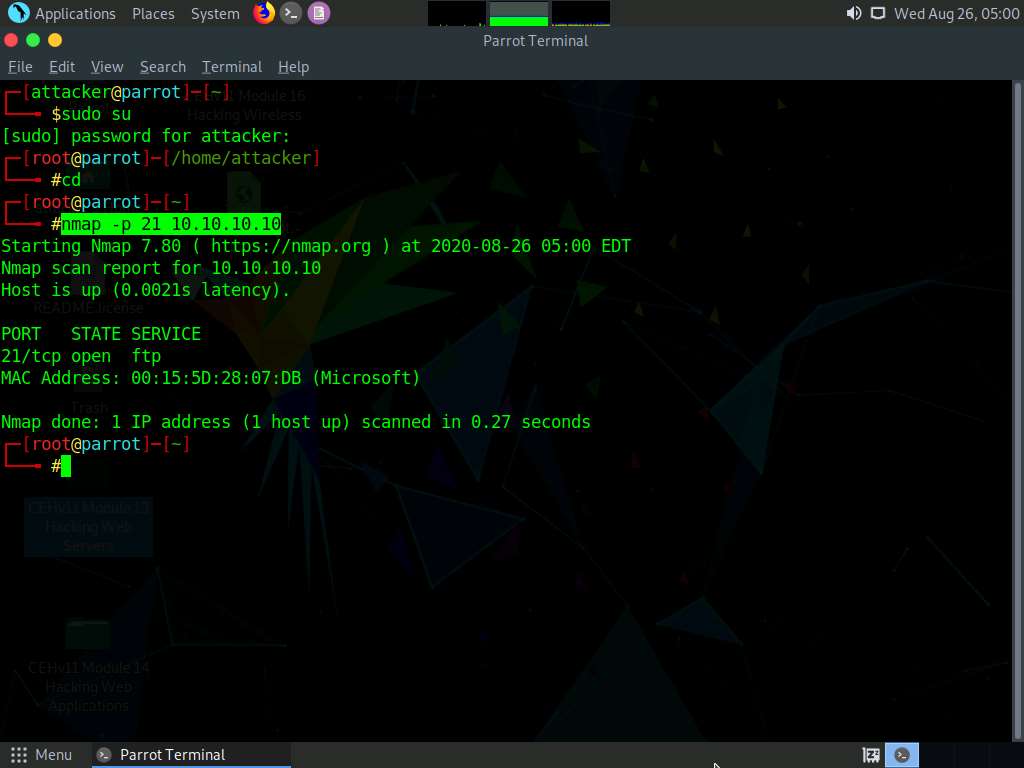Image resolution: width=1024 pixels, height=768 pixels.
Task: Click the "Nmap scan report for 10.10.10.10" line
Action: point(161,268)
